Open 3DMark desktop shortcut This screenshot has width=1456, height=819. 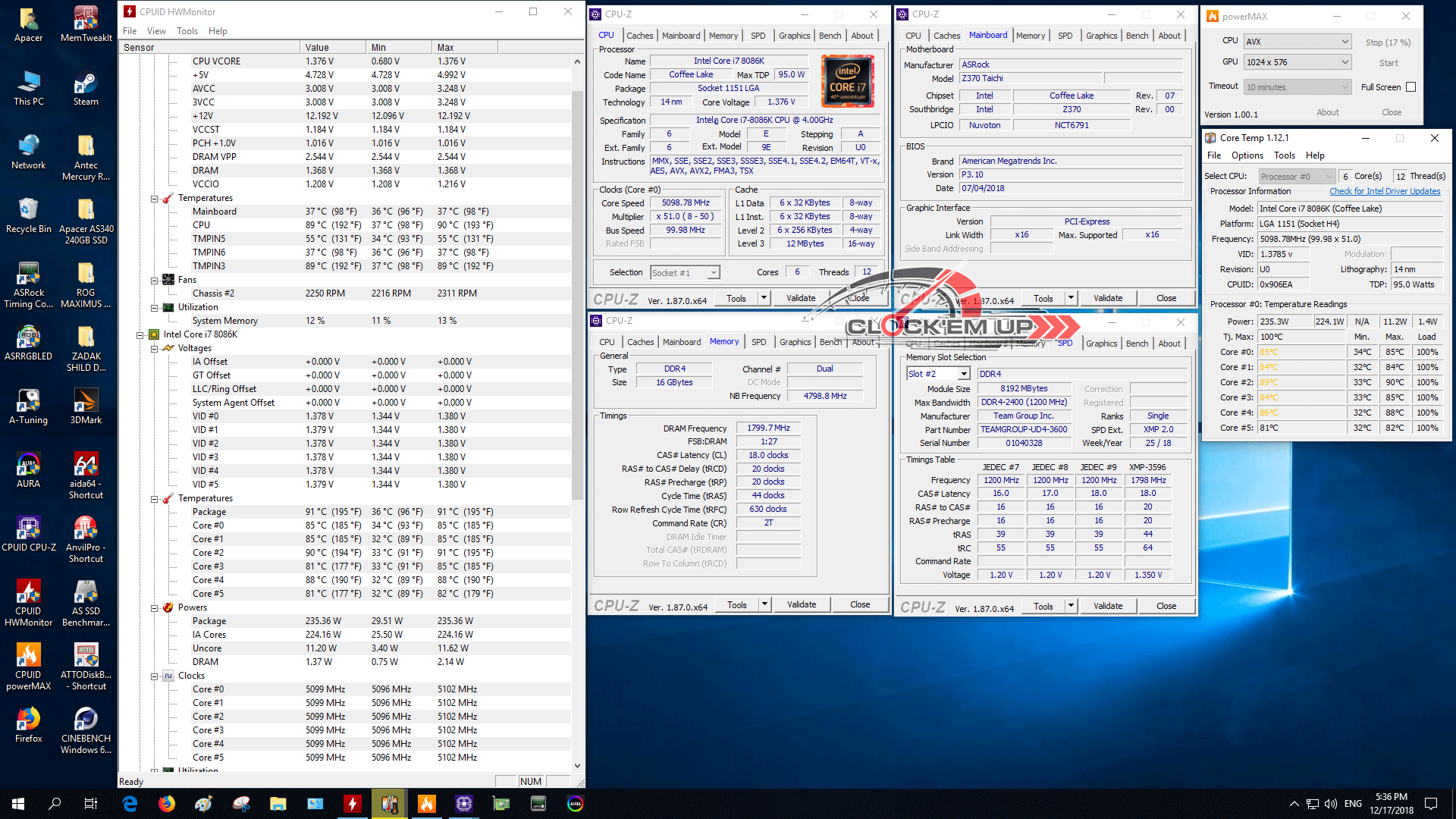(x=86, y=406)
